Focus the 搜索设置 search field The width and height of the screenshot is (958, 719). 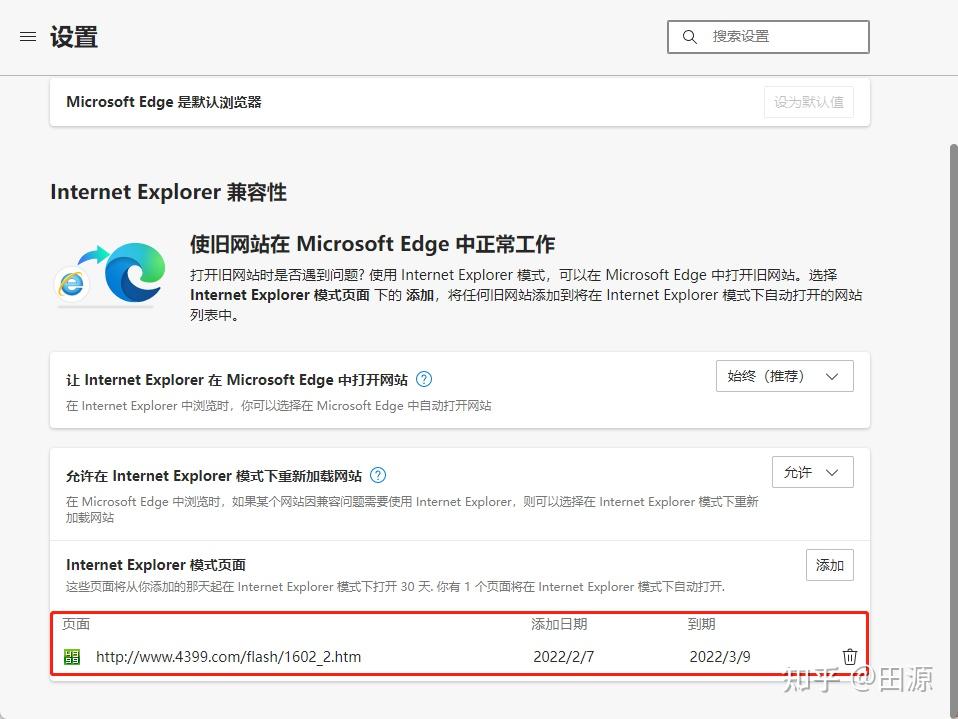(768, 37)
